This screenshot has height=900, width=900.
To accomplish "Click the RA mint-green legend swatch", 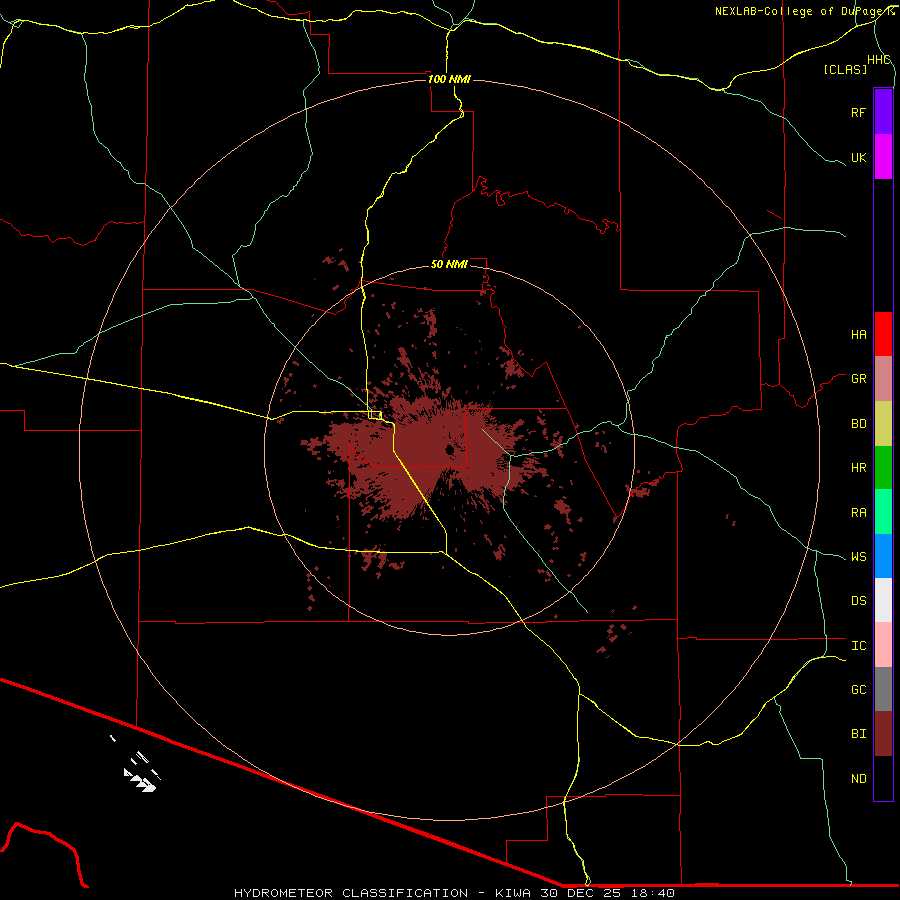I will (883, 512).
